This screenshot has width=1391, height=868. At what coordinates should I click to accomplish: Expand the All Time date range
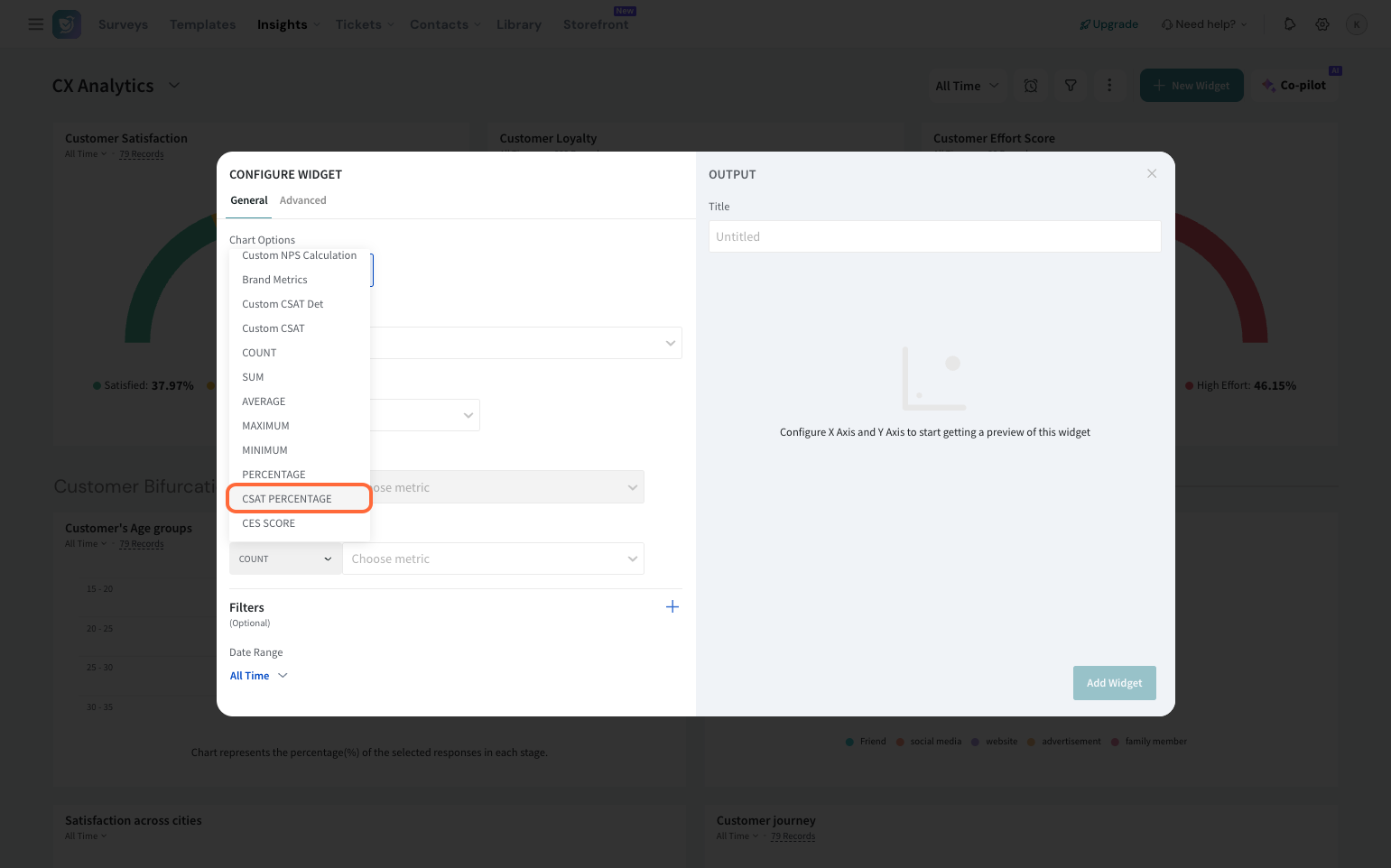pyautogui.click(x=258, y=676)
